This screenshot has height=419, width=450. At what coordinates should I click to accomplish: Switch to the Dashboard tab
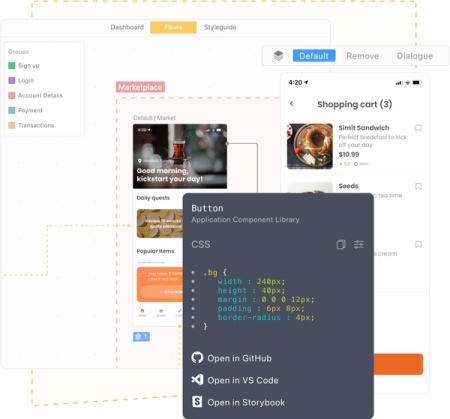(x=127, y=27)
